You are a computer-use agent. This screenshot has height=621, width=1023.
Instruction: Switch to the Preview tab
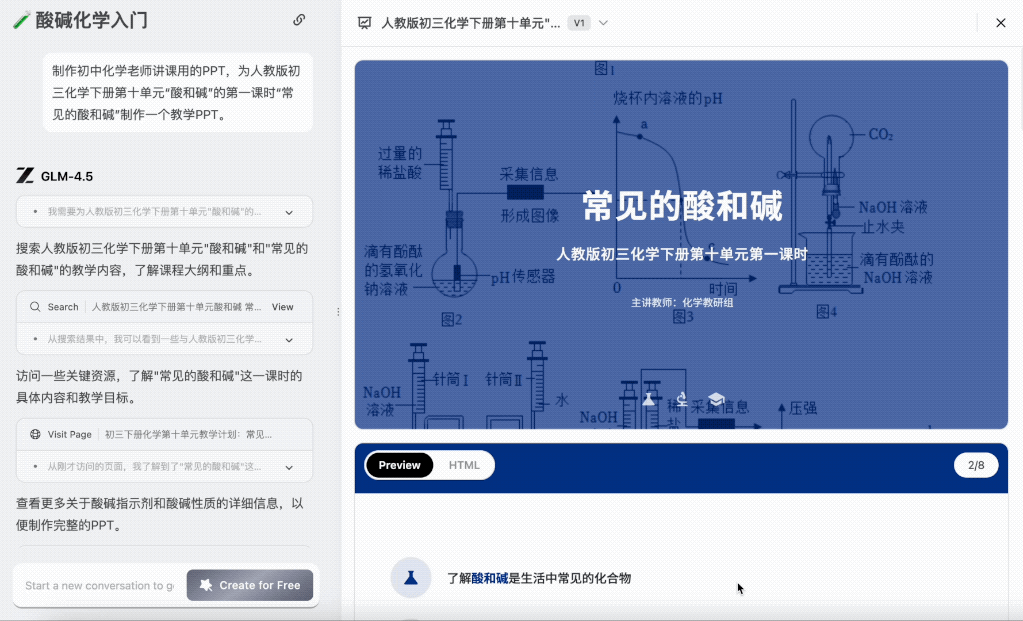[399, 465]
